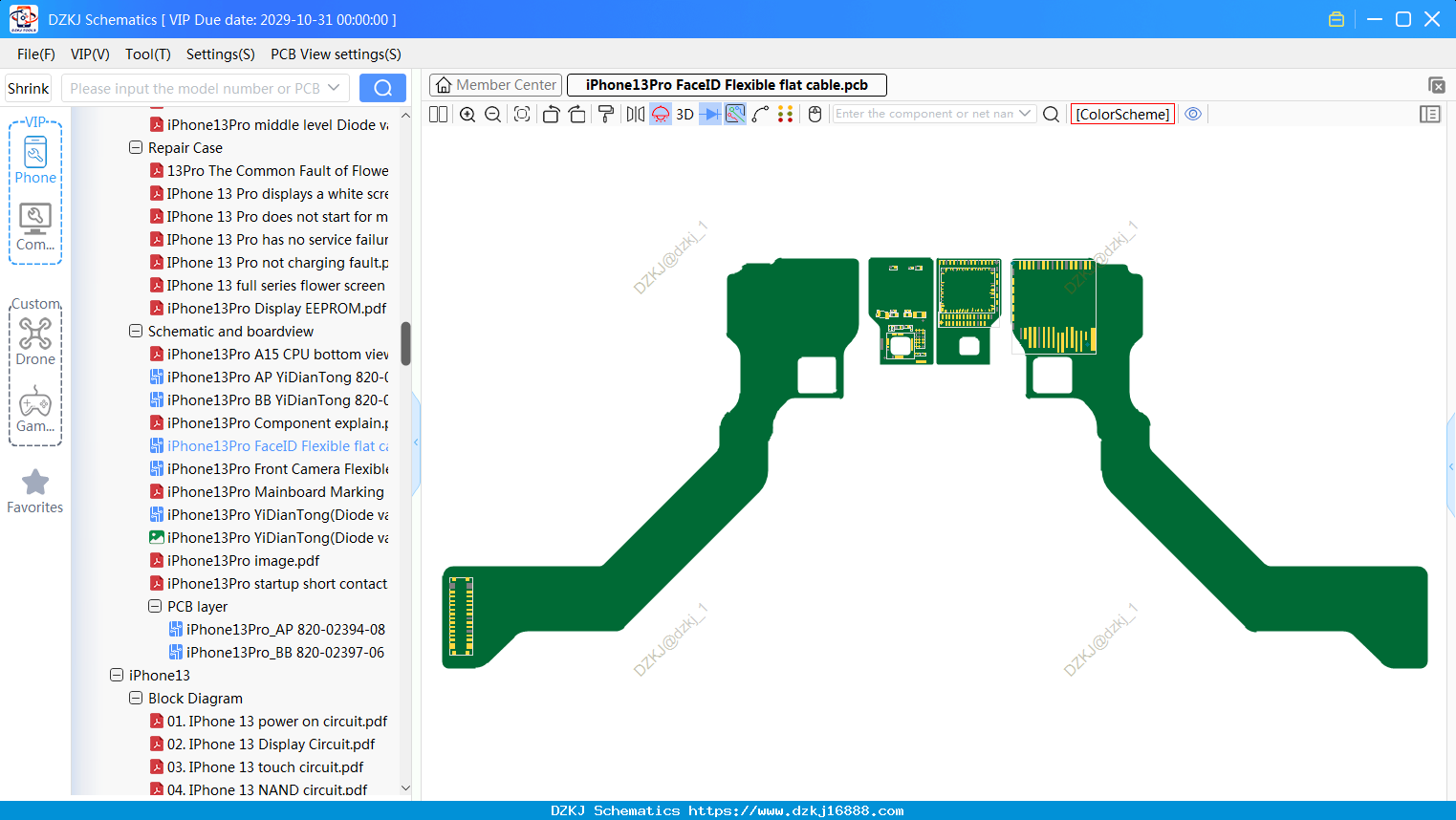Open the Tool(T) menu
Viewport: 1456px width, 820px height.
click(x=148, y=54)
